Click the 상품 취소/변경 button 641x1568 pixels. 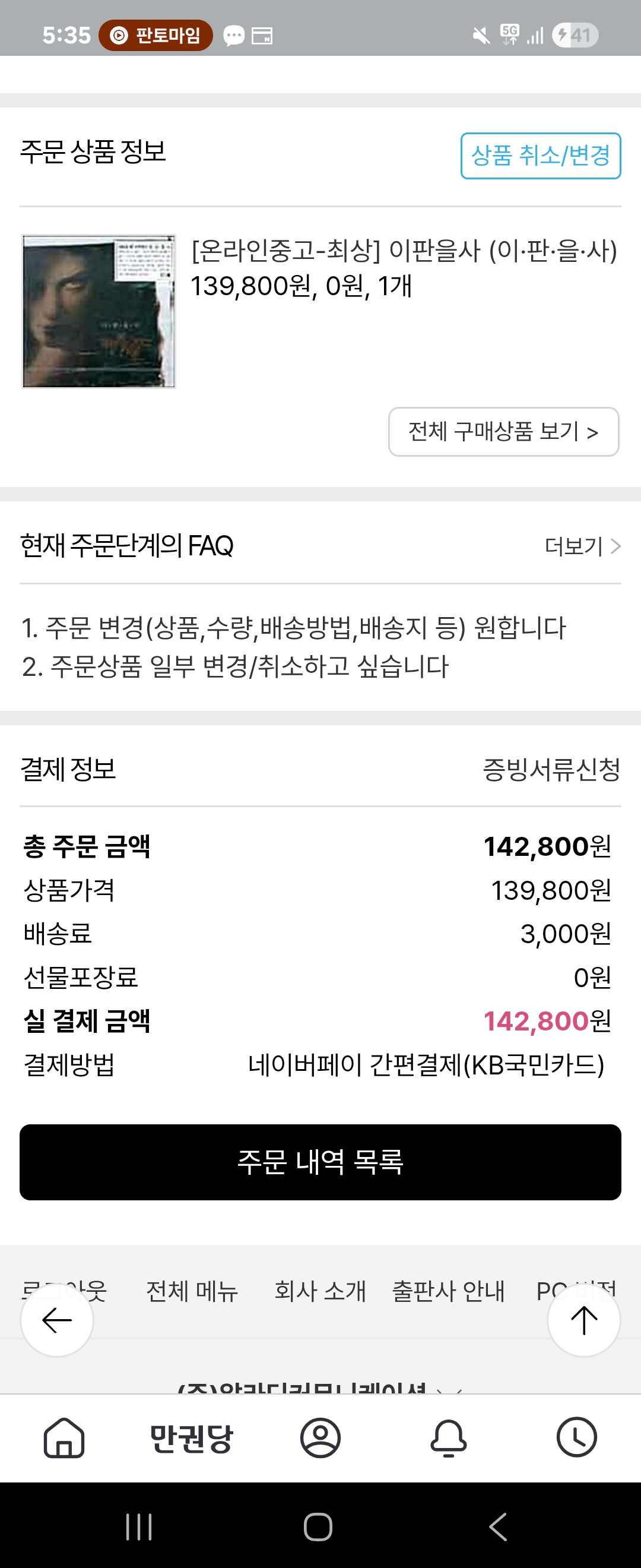click(541, 156)
